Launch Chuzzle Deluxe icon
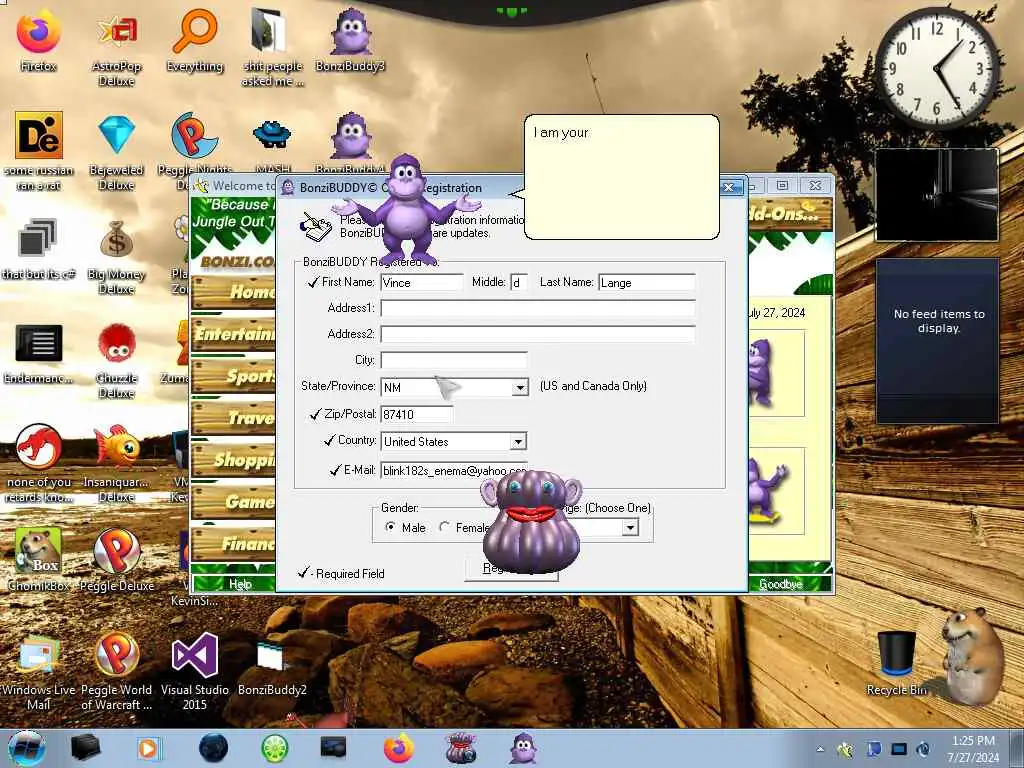 click(116, 360)
